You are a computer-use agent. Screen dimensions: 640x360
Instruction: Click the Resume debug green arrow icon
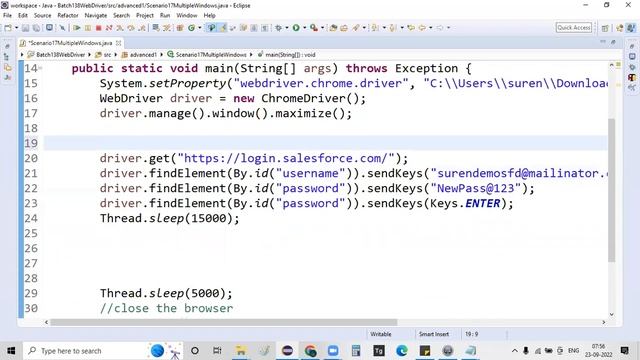[76, 28]
